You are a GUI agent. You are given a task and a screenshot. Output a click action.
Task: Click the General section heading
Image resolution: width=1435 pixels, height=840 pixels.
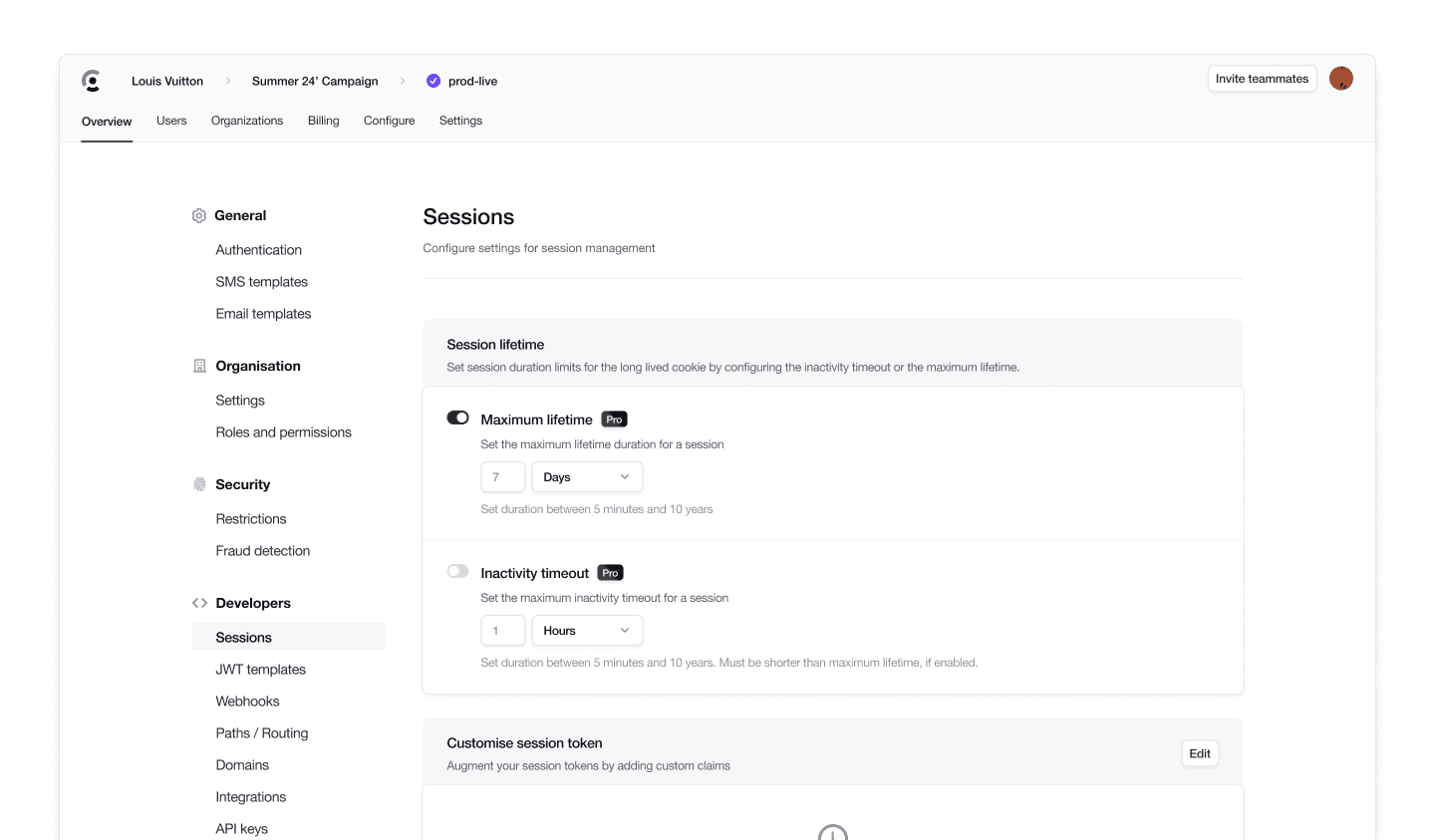pyautogui.click(x=240, y=215)
